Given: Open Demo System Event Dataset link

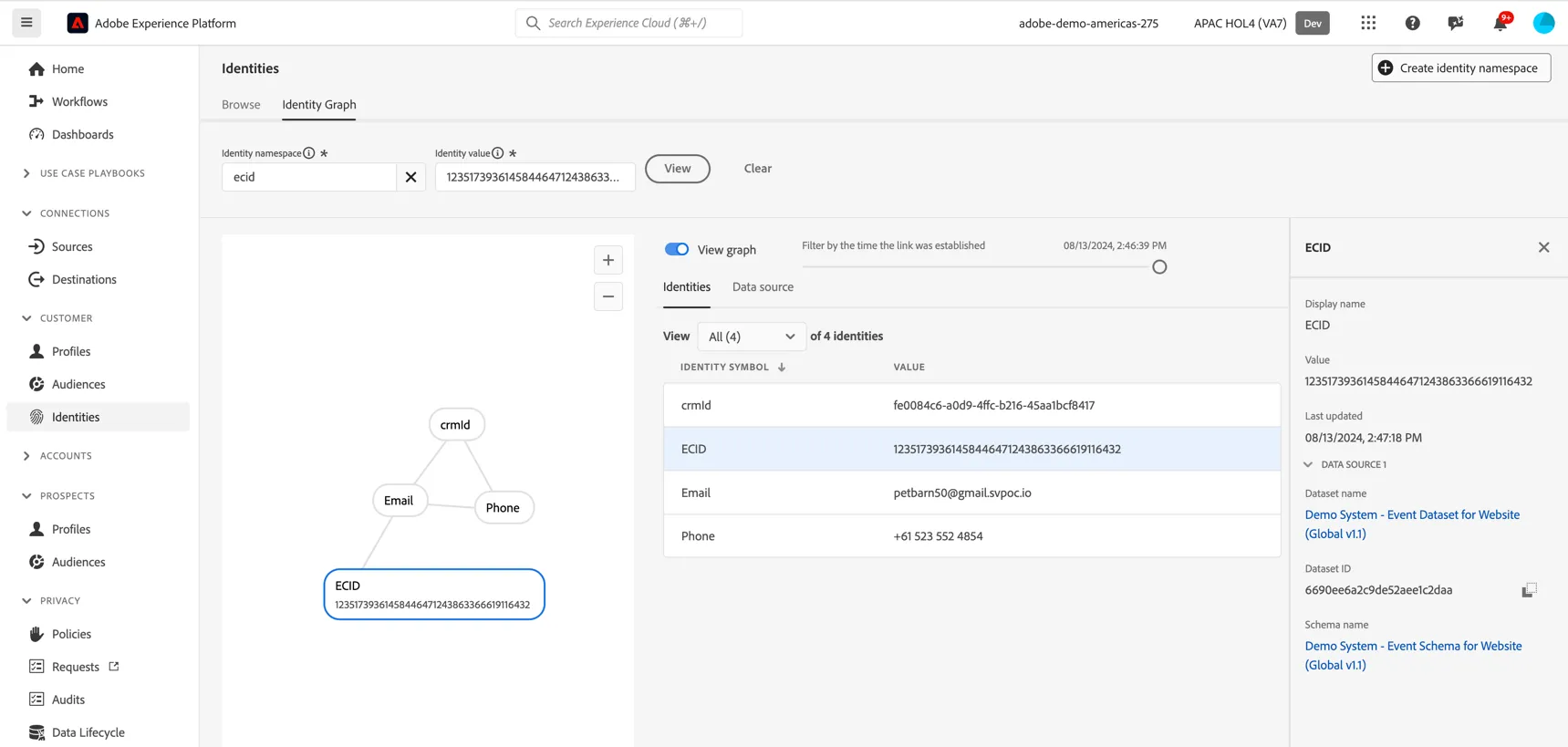Looking at the screenshot, I should (1412, 524).
